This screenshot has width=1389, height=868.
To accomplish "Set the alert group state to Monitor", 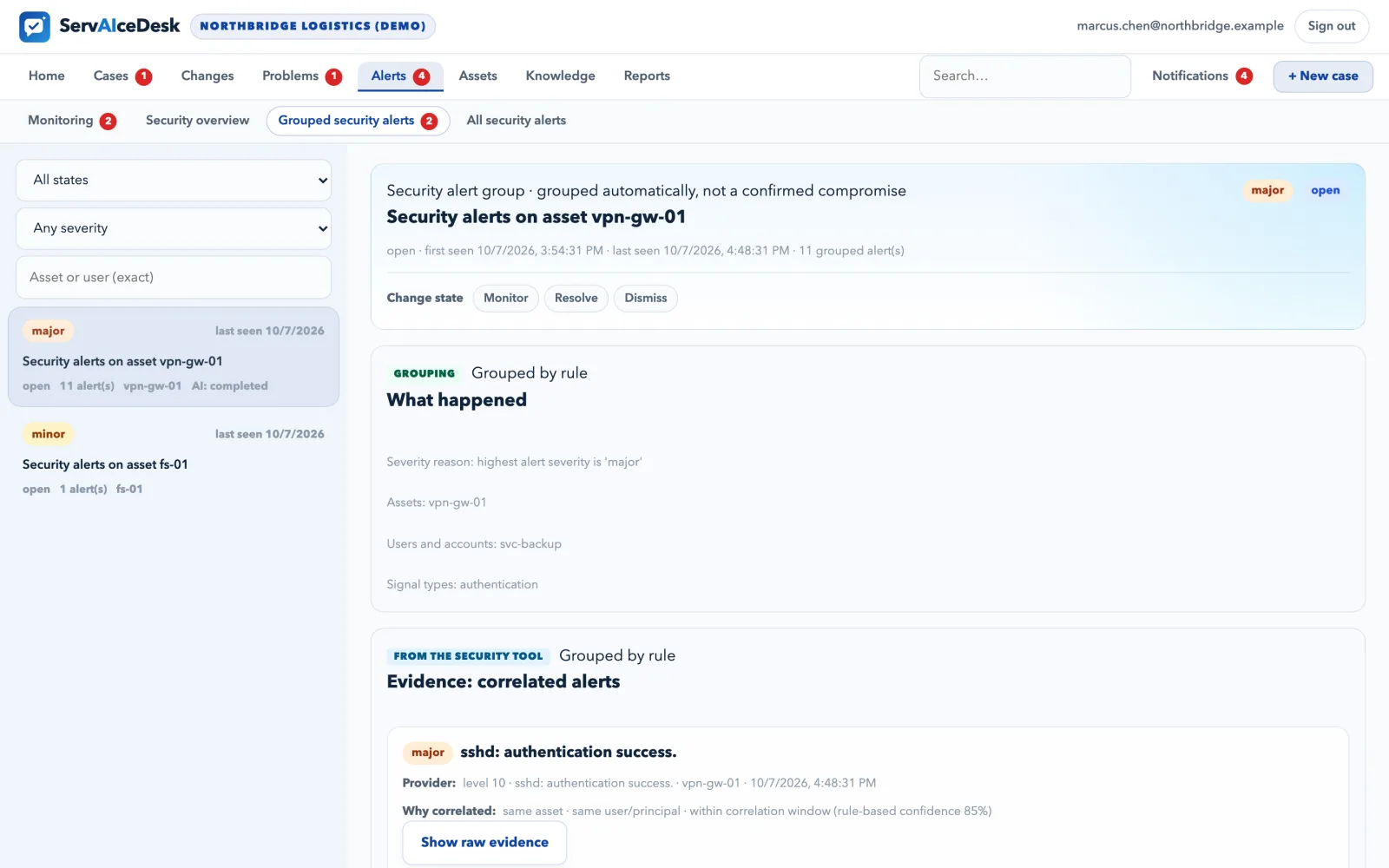I will (505, 298).
